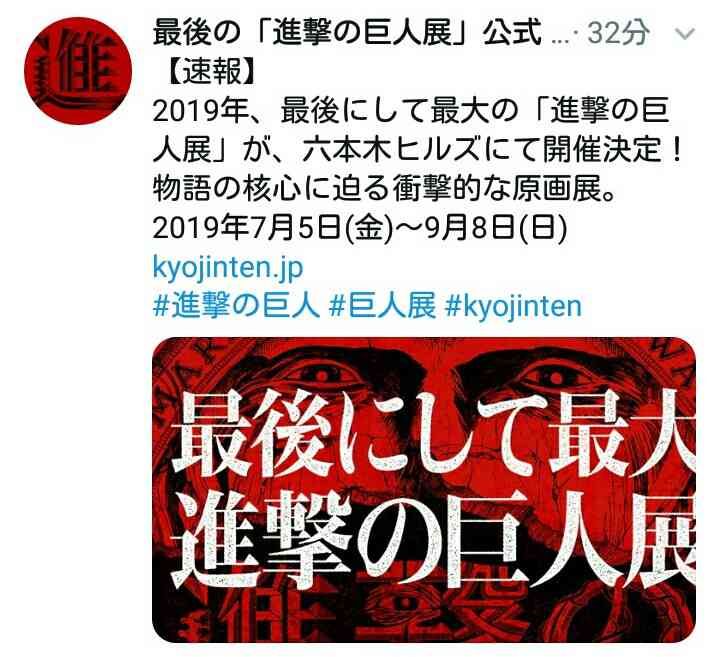This screenshot has width=720, height=657.
Task: Open the red 進 profile avatar
Action: point(78,71)
